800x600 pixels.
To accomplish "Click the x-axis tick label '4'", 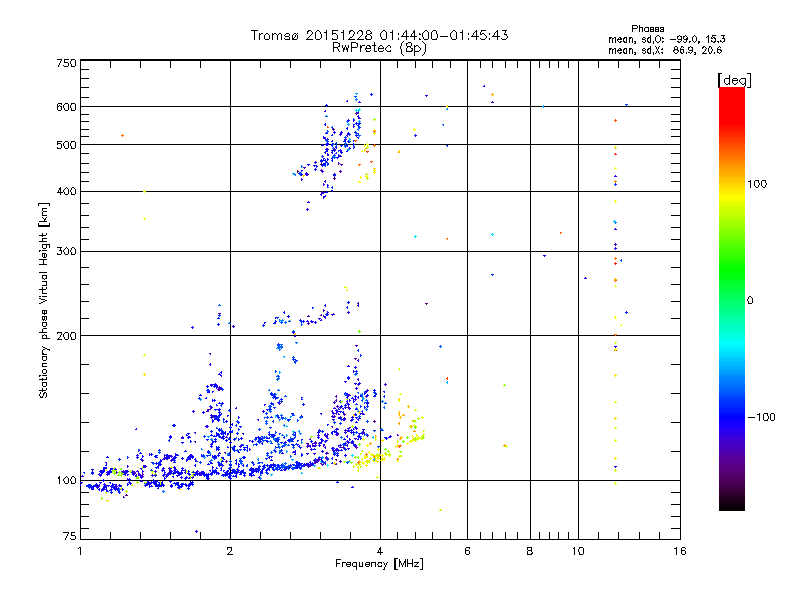I will [380, 551].
